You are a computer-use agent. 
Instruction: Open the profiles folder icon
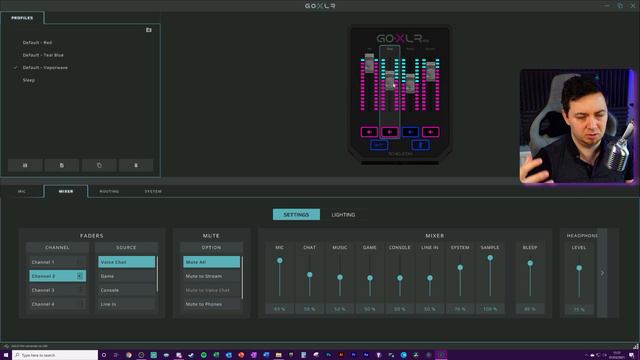149,30
